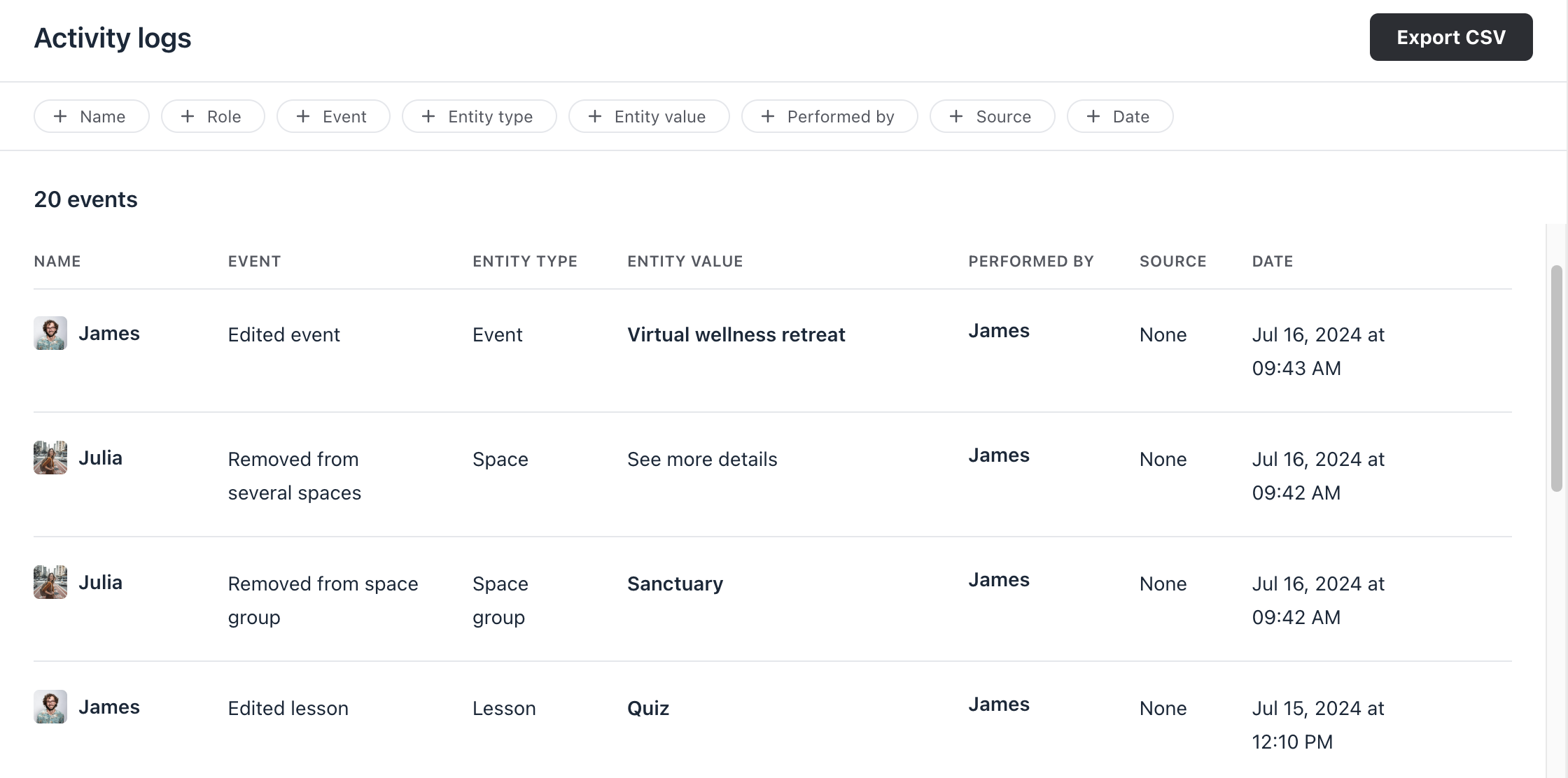Image resolution: width=1568 pixels, height=778 pixels.
Task: Click the plus icon on the Role filter
Action: click(187, 116)
